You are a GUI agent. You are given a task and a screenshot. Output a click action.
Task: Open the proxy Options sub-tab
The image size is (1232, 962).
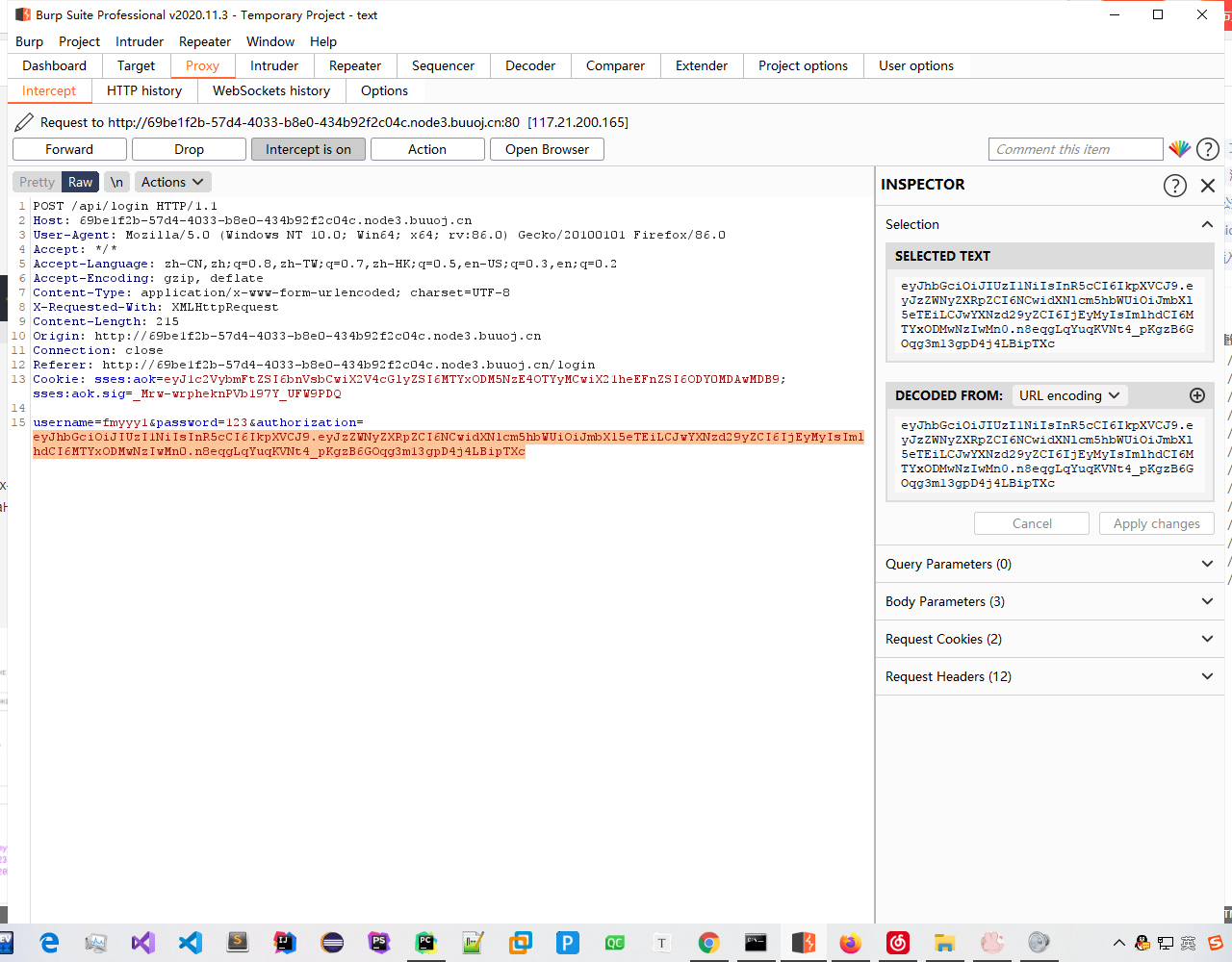coord(384,90)
